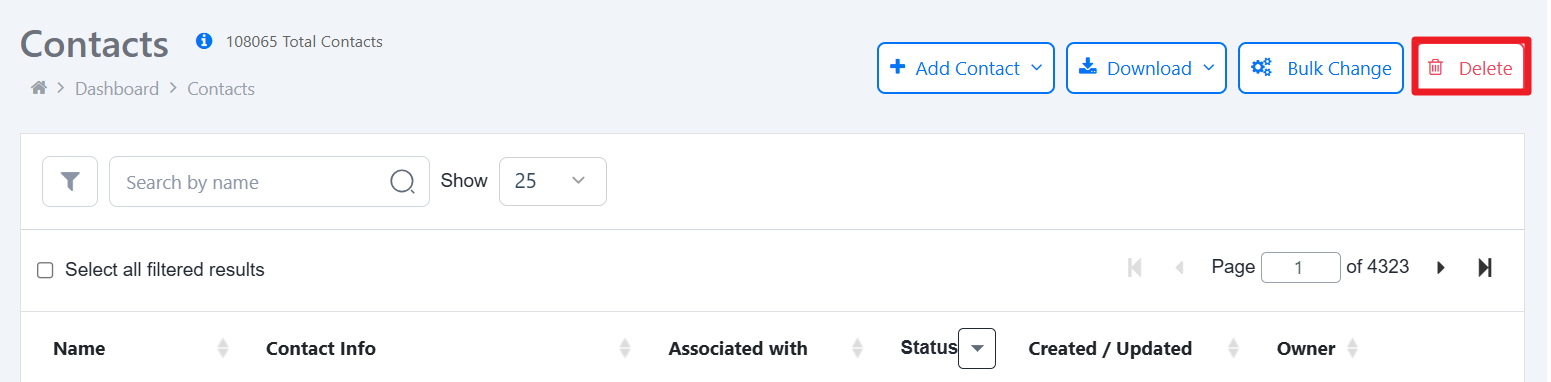1551x382 pixels.
Task: Go to next page arrow
Action: tap(1441, 267)
